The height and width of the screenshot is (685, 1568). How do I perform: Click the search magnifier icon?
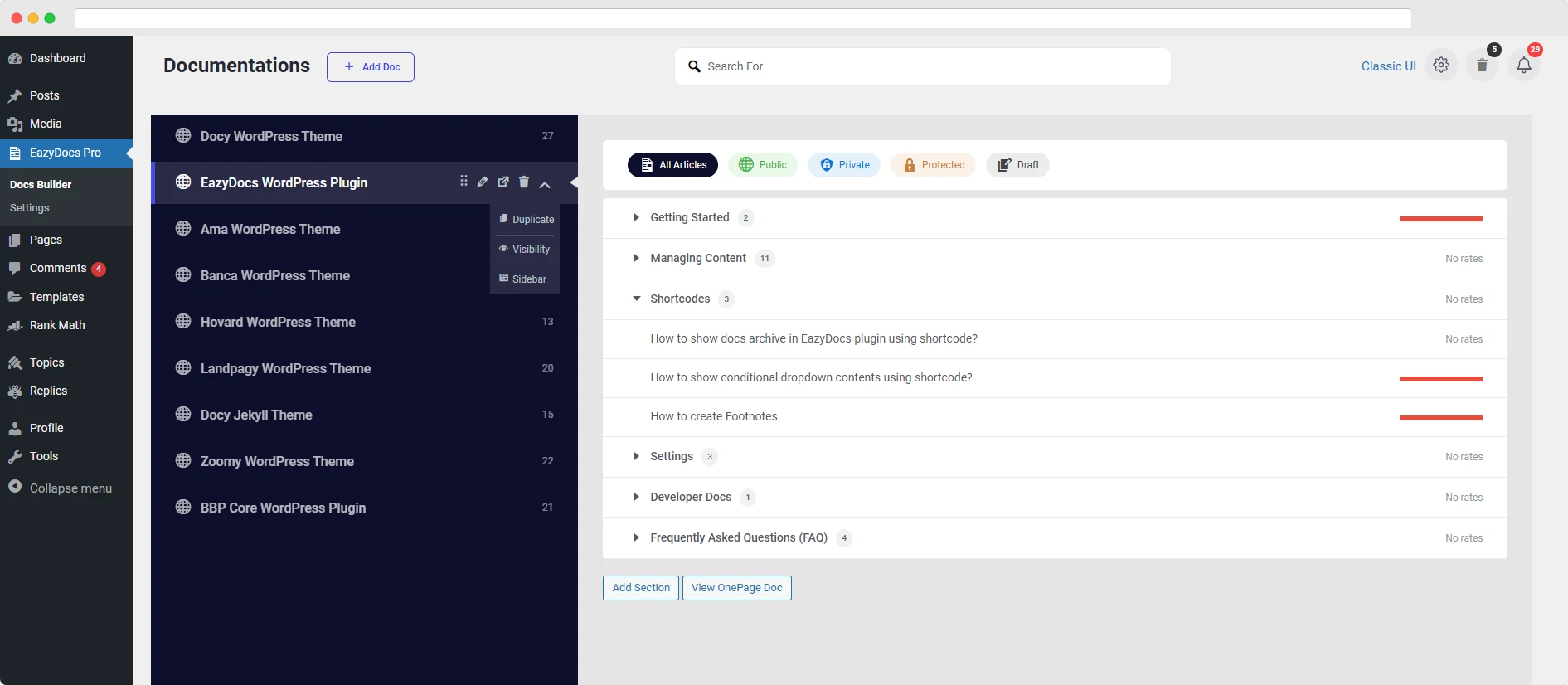click(x=694, y=66)
